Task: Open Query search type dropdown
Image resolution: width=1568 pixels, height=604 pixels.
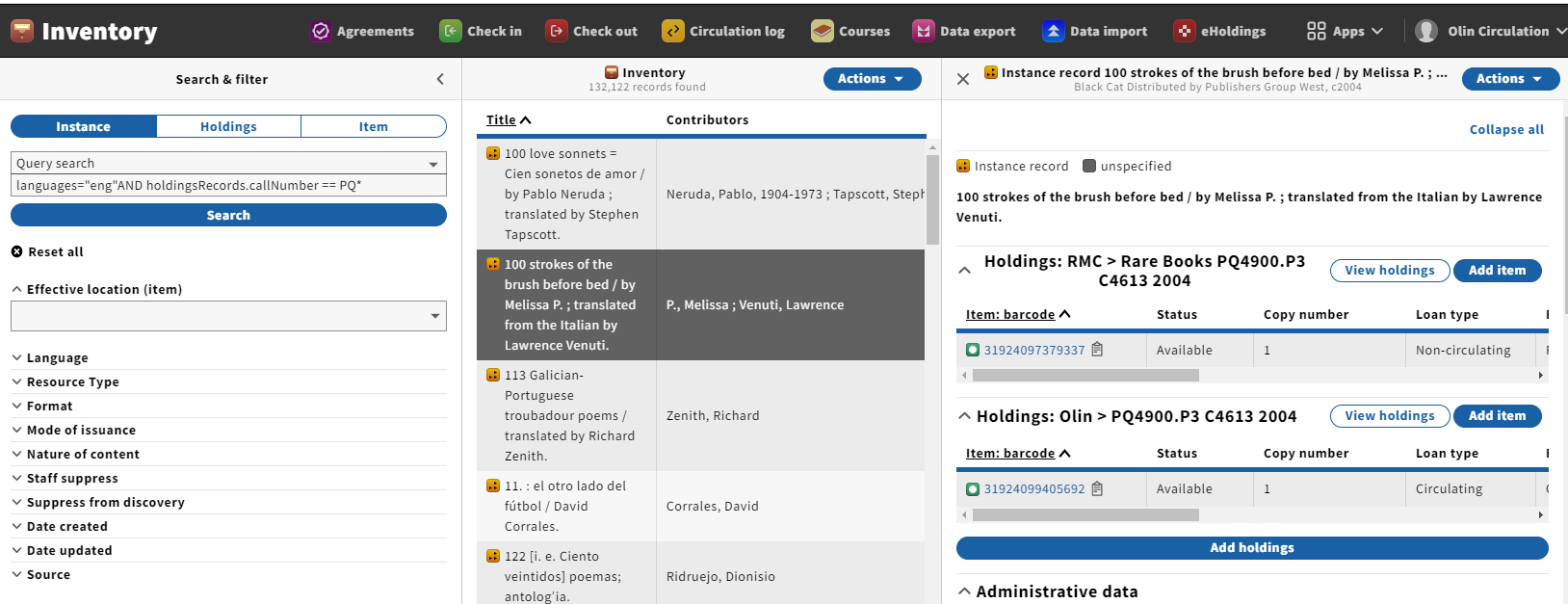Action: click(228, 163)
